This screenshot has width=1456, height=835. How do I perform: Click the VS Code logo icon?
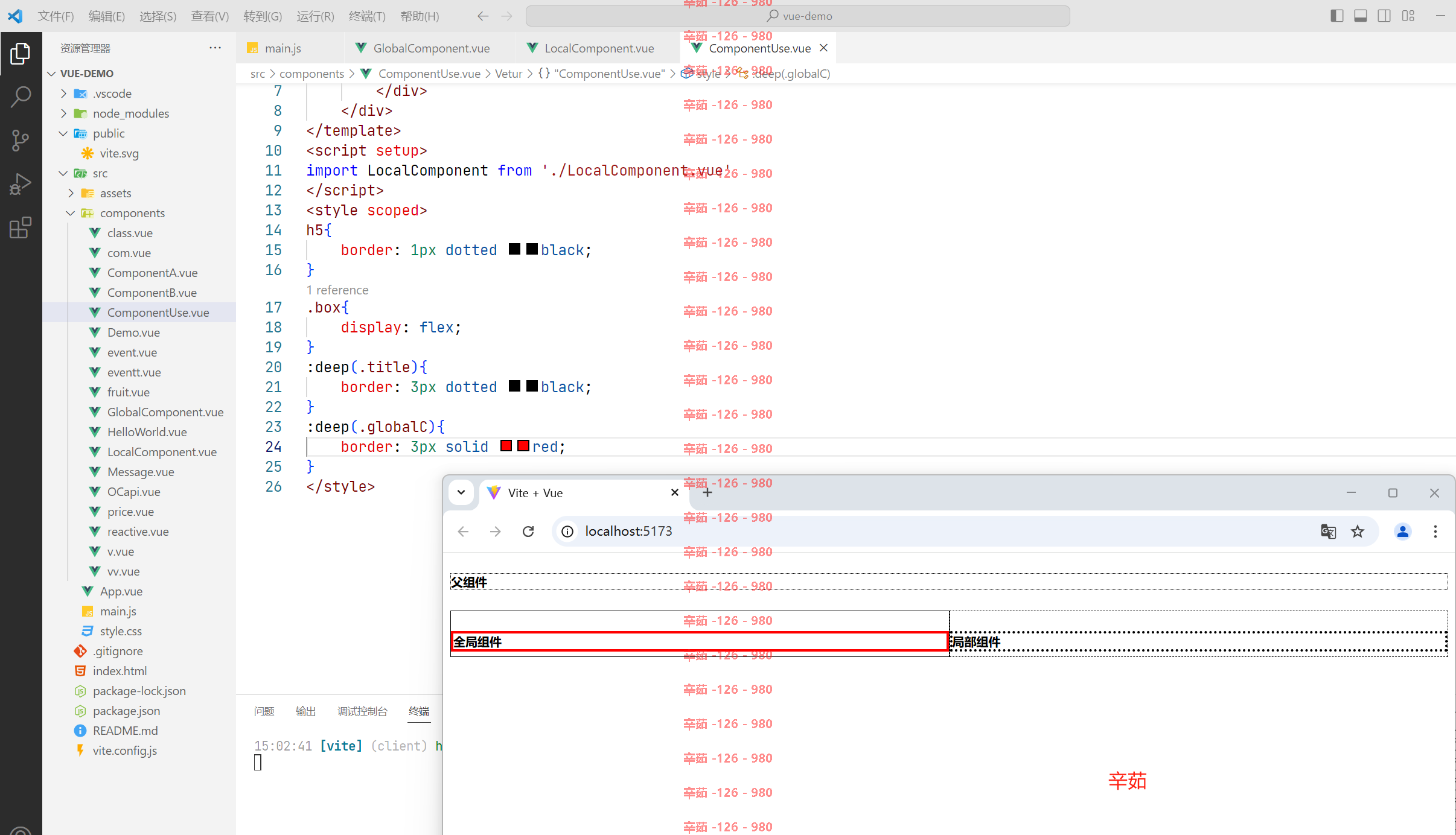15,16
